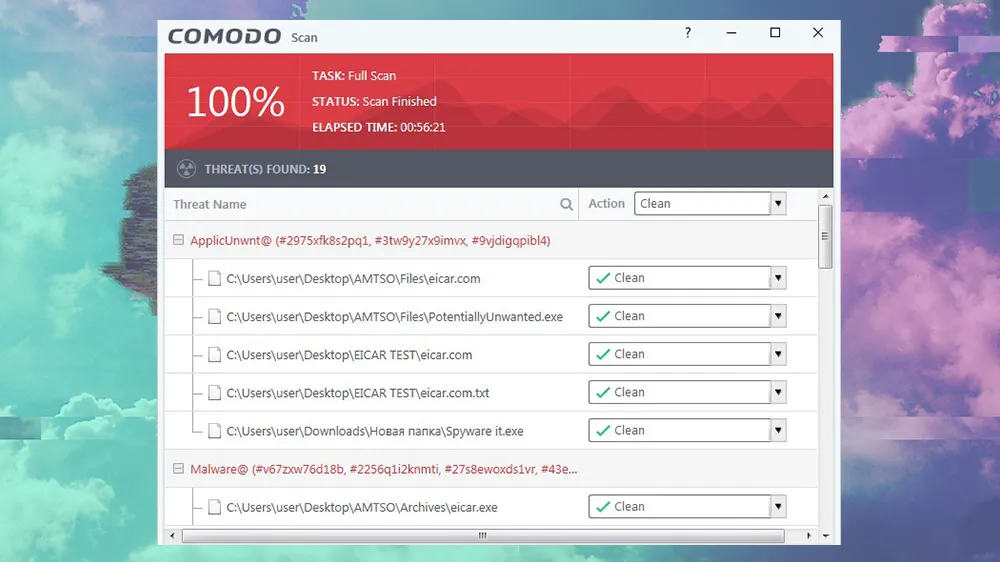This screenshot has width=1000, height=562.
Task: Click the search magnifier icon in Threat Name header
Action: (x=567, y=204)
